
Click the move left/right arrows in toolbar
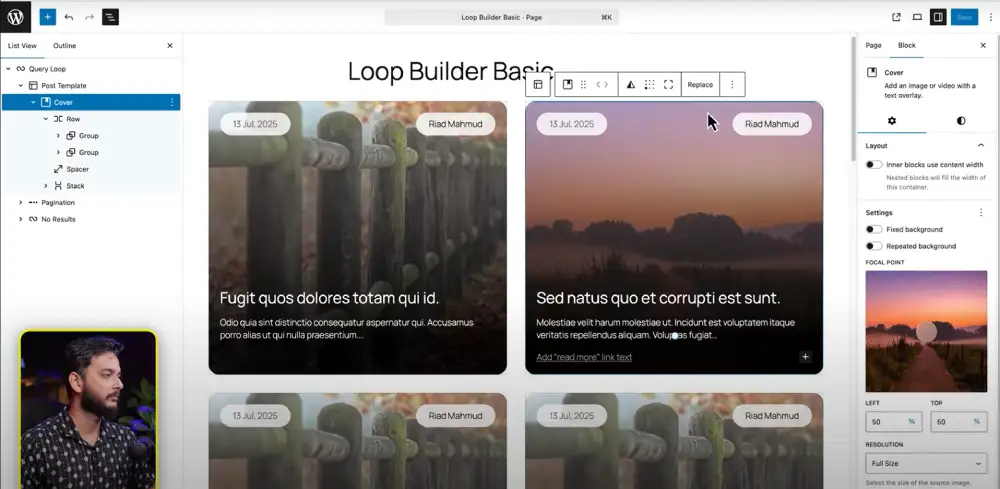[x=602, y=84]
